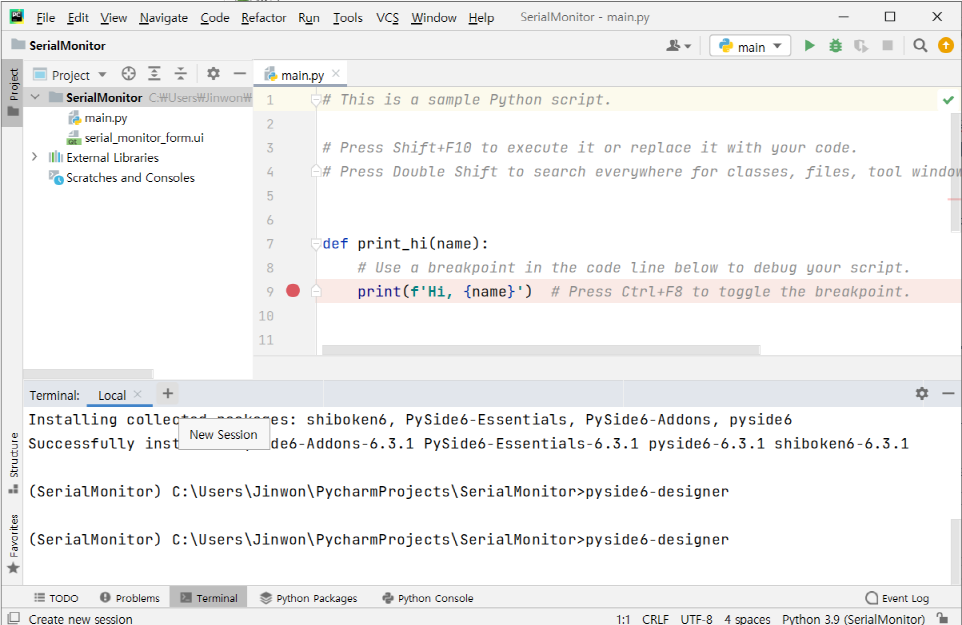Viewport: 962px width, 625px height.
Task: Collapse the SerialMonitor project folder
Action: 35,97
